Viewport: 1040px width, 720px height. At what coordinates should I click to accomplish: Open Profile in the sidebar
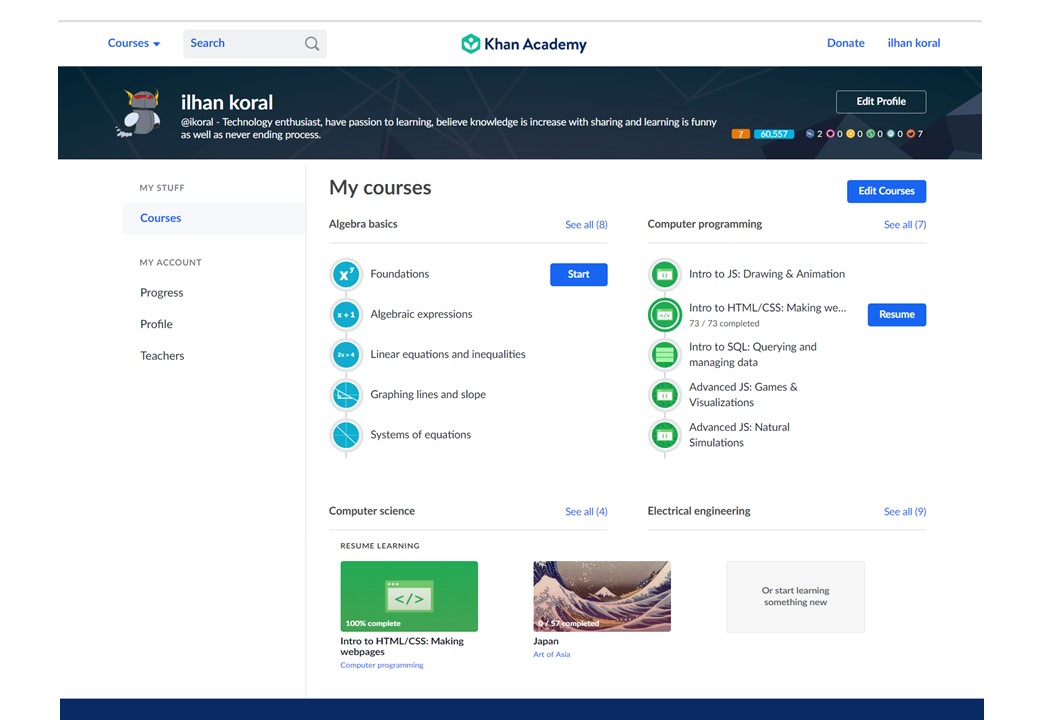pos(157,324)
